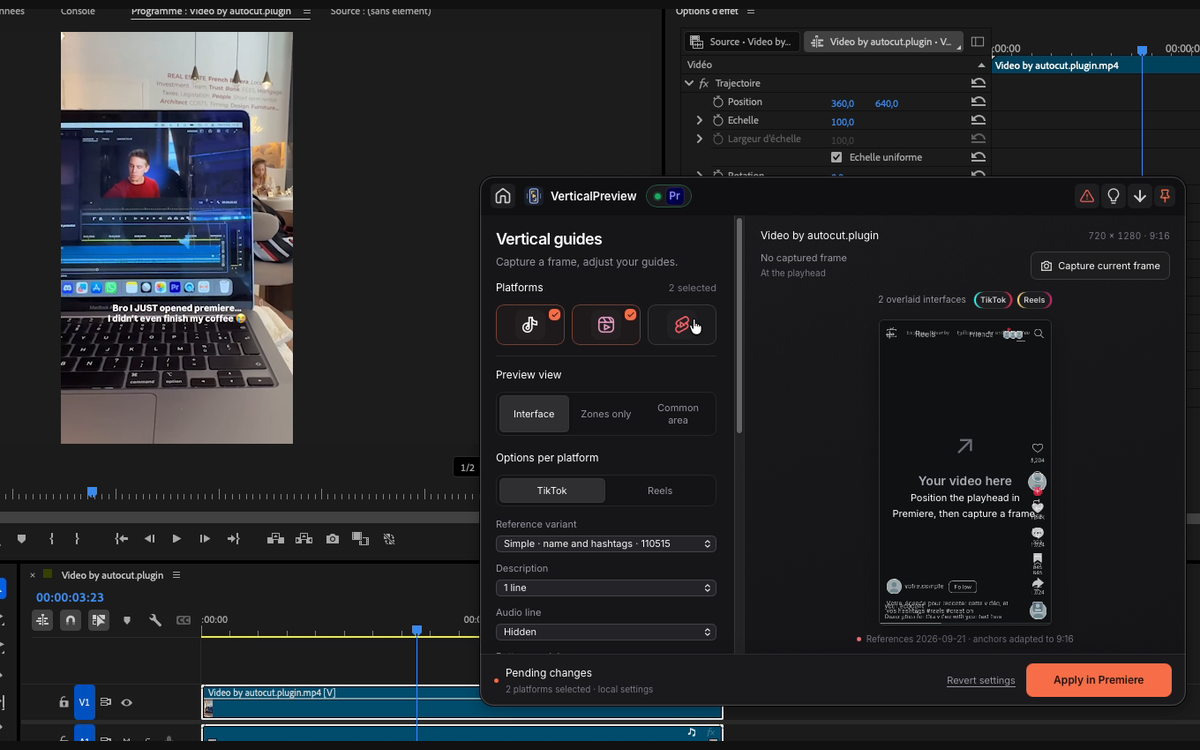Uncheck the Echelle uniforme checkbox

[836, 157]
